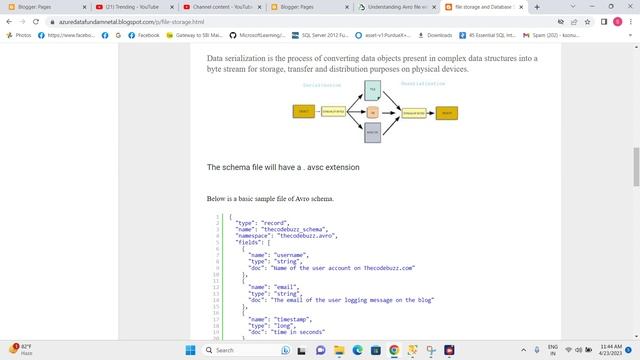Open the Chrome profile avatar
This screenshot has height=360, width=640.
[618, 22]
